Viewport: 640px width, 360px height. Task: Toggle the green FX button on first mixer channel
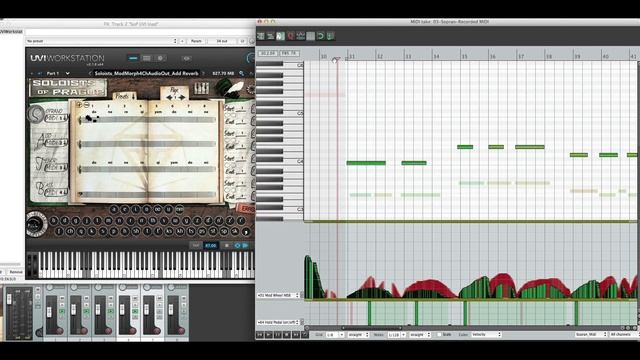point(62,311)
